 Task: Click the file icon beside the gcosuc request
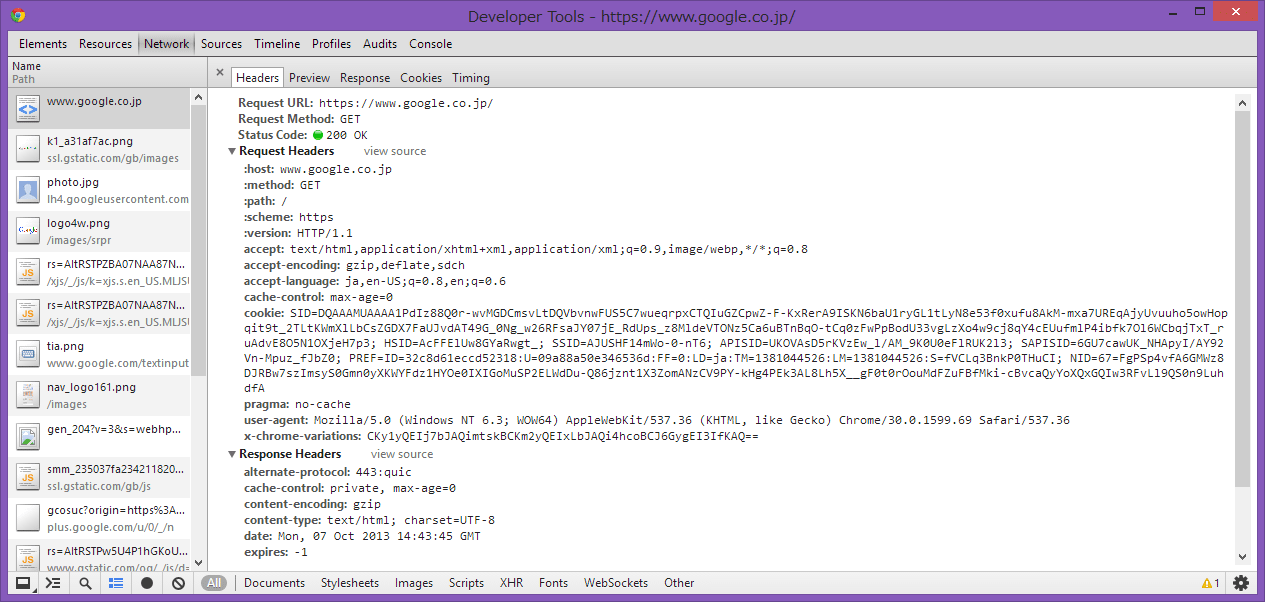tap(28, 518)
